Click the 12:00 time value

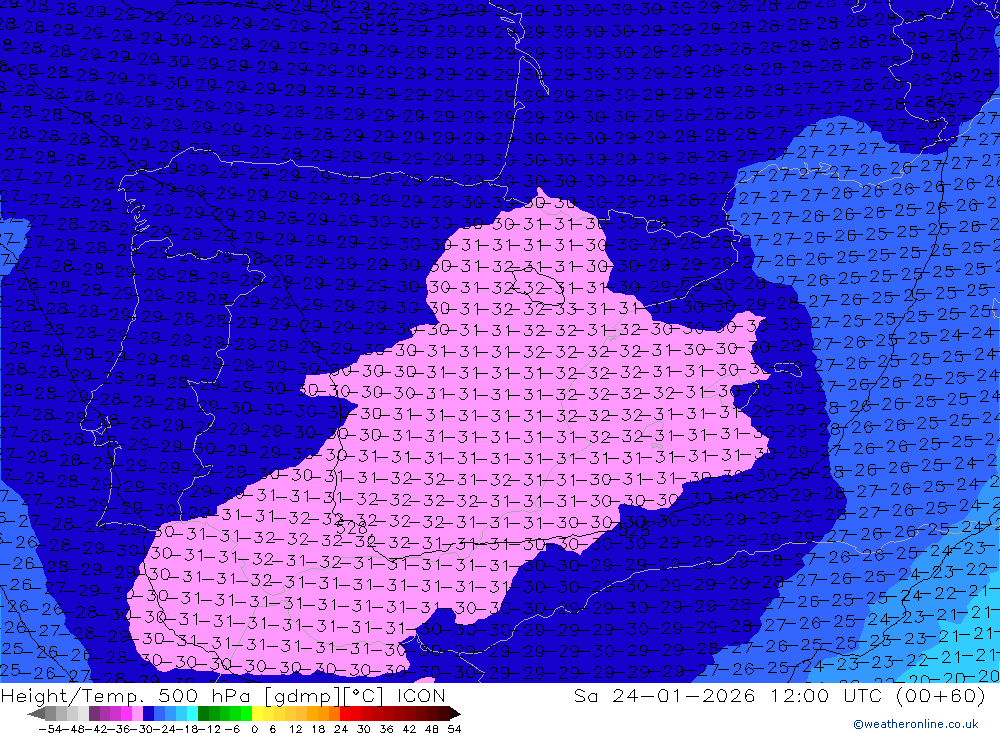pyautogui.click(x=800, y=695)
